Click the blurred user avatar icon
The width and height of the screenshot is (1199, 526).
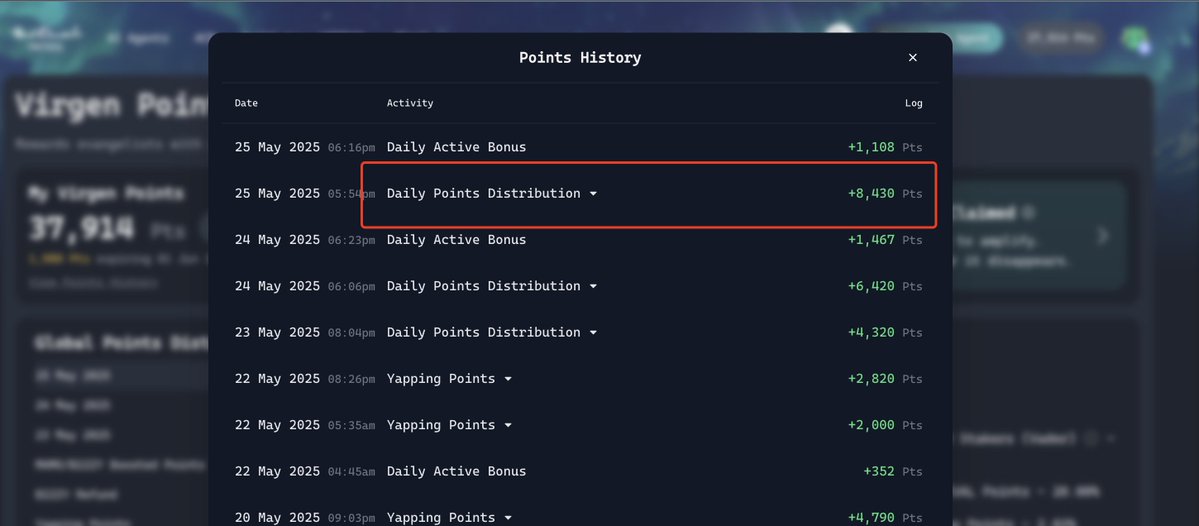click(x=1135, y=38)
